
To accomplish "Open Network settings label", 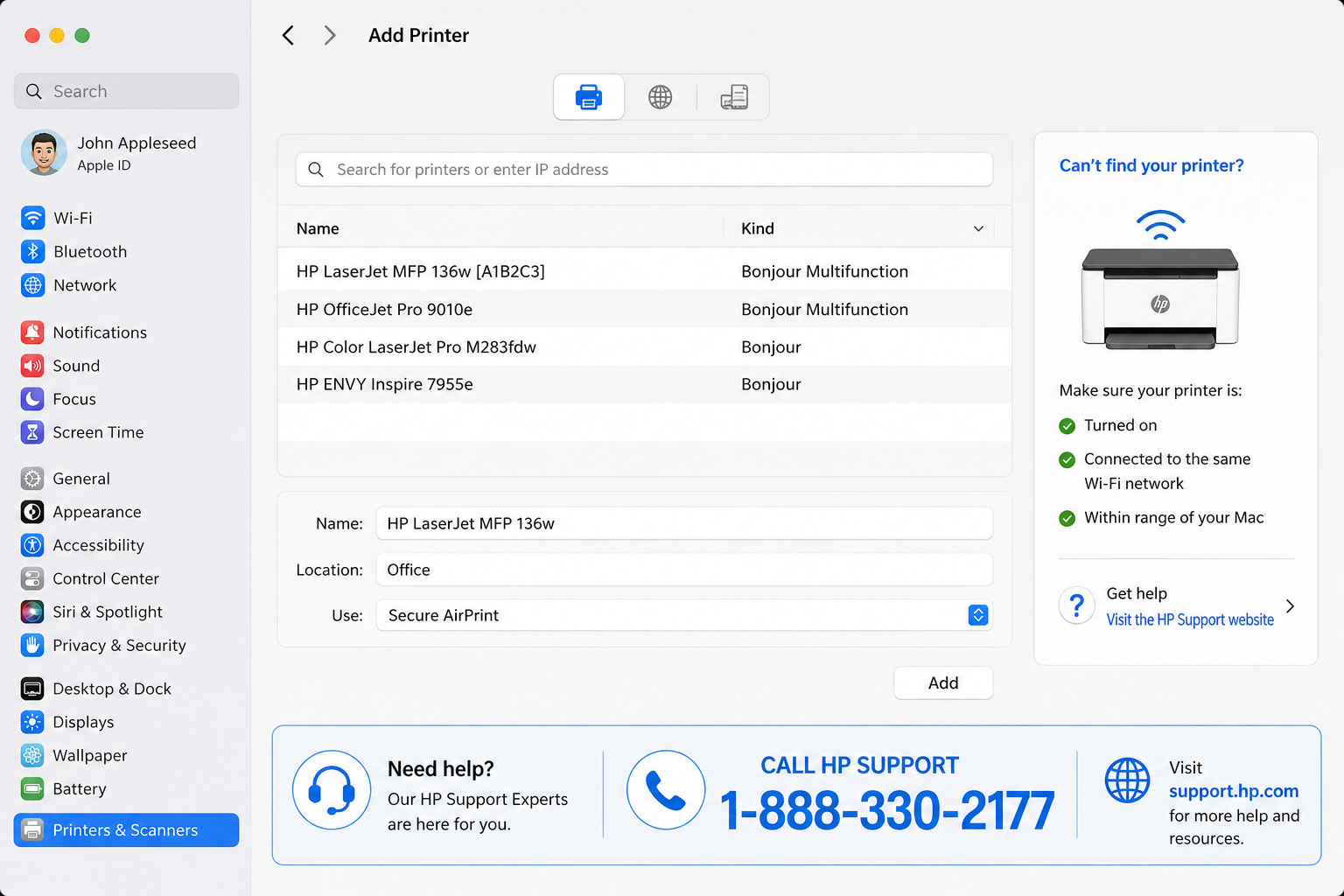I will [x=85, y=285].
